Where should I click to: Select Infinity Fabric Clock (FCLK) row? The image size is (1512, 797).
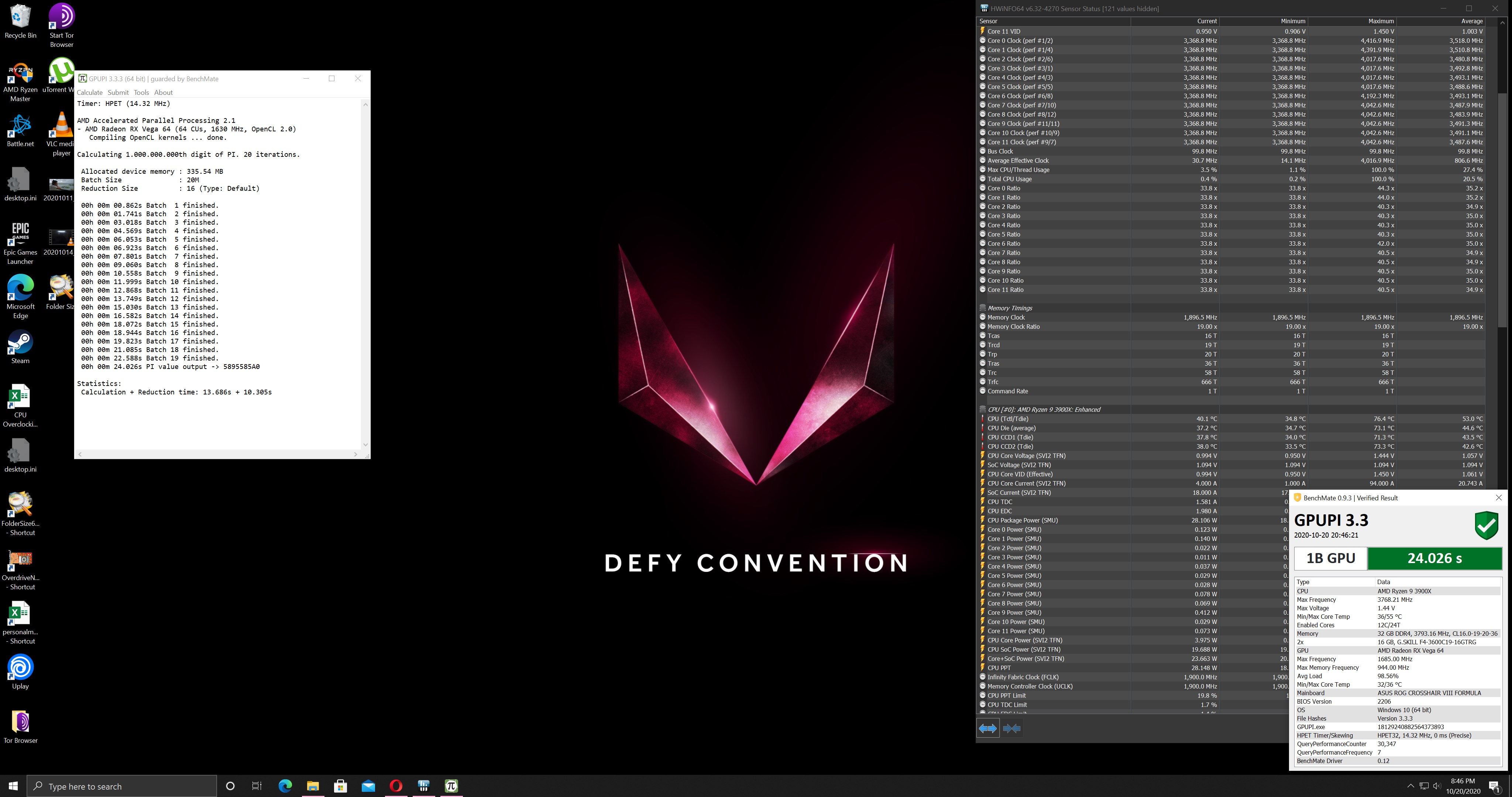point(1132,677)
